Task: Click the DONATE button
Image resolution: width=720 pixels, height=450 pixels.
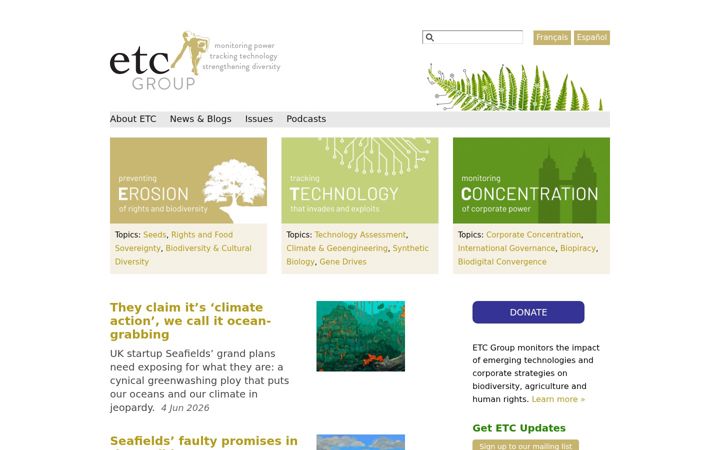Action: click(529, 312)
